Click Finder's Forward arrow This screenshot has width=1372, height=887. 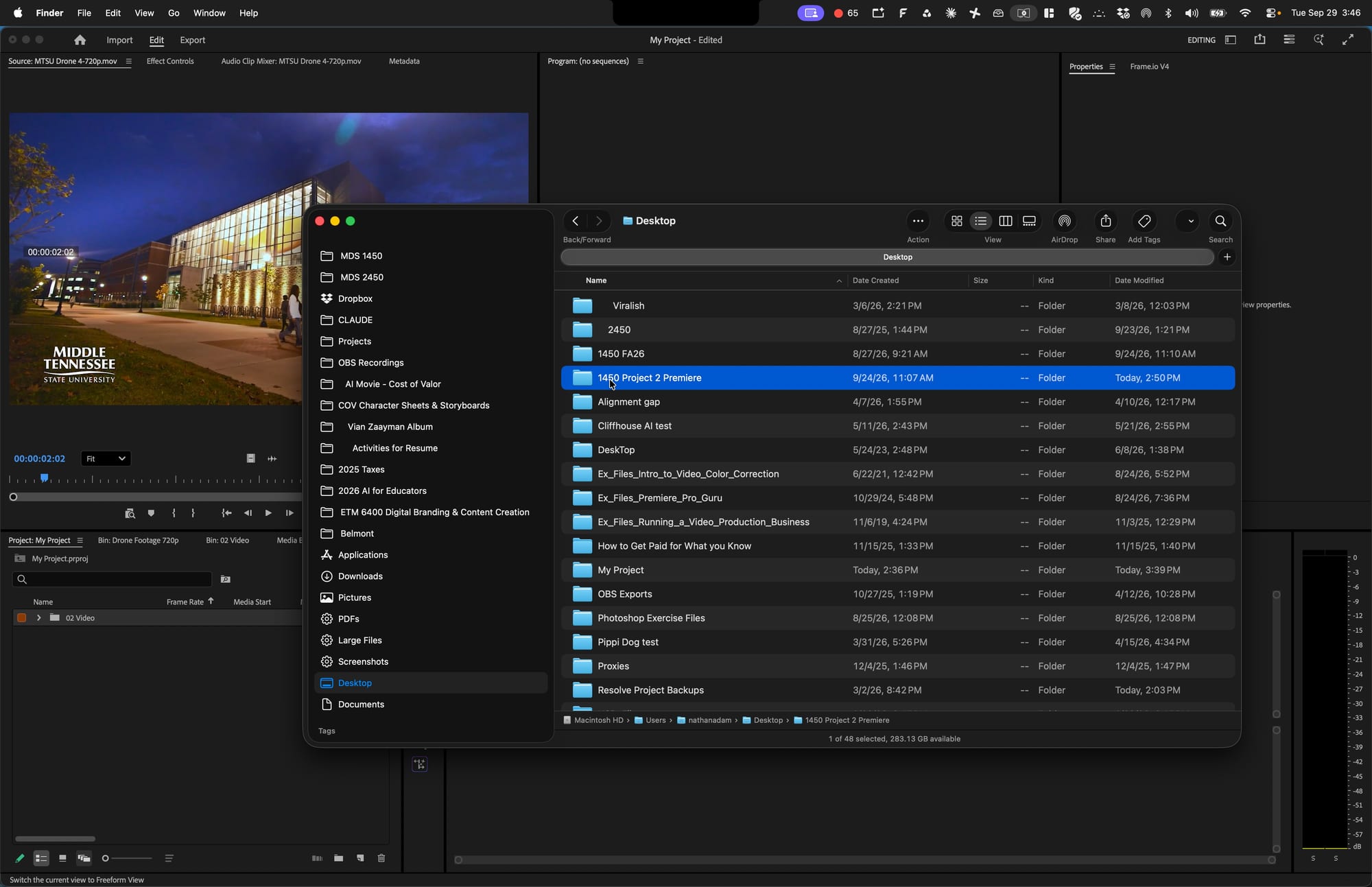[599, 221]
